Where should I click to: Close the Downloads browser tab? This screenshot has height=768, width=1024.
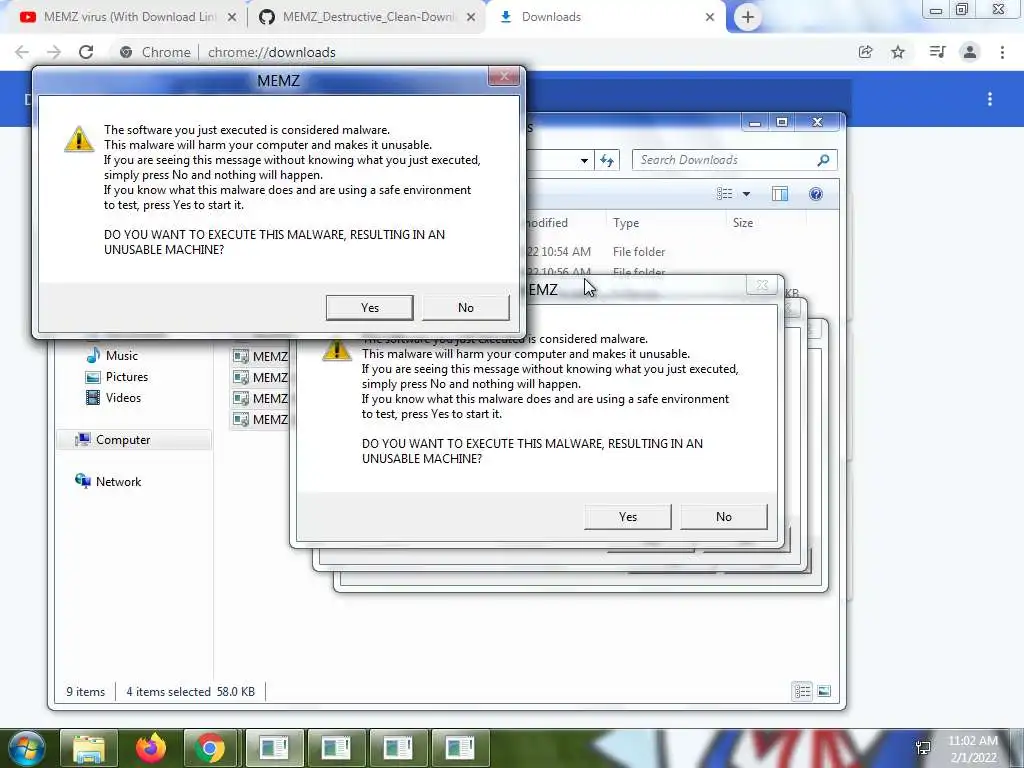tap(710, 18)
